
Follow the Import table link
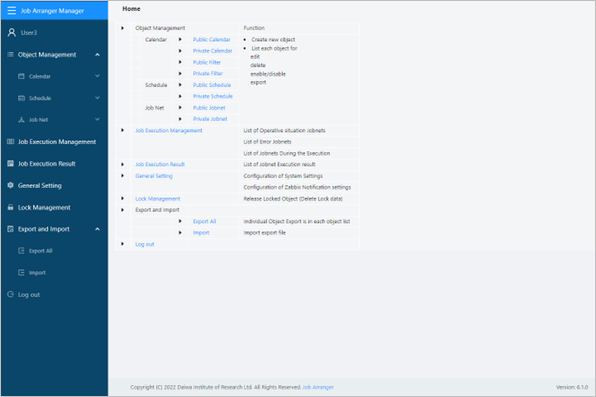click(x=201, y=233)
